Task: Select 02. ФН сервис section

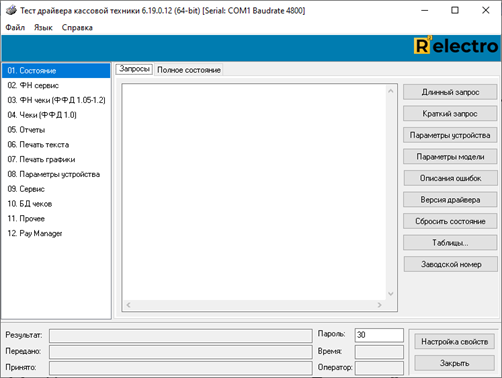Action: point(56,85)
